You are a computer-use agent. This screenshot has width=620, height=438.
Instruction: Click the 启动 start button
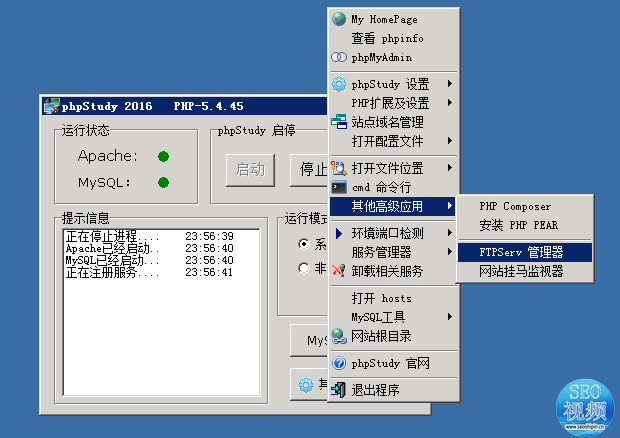tap(250, 170)
